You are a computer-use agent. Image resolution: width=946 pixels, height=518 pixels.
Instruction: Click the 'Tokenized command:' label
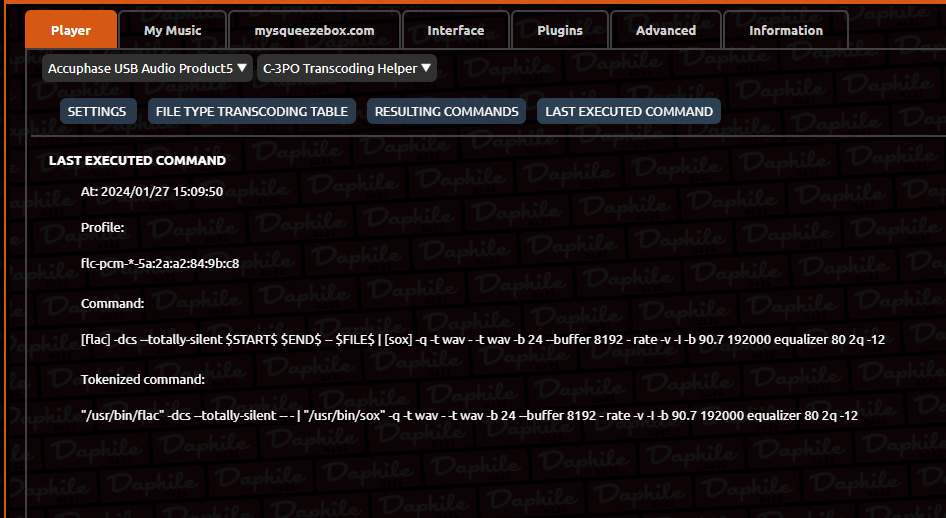(x=143, y=379)
